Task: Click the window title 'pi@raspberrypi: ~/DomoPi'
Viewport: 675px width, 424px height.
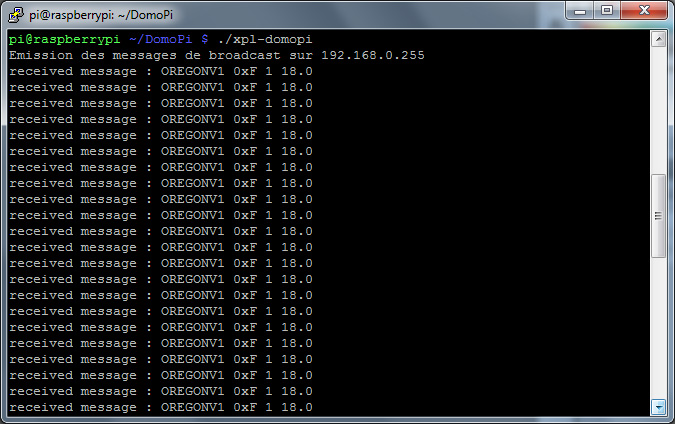Action: pos(101,15)
